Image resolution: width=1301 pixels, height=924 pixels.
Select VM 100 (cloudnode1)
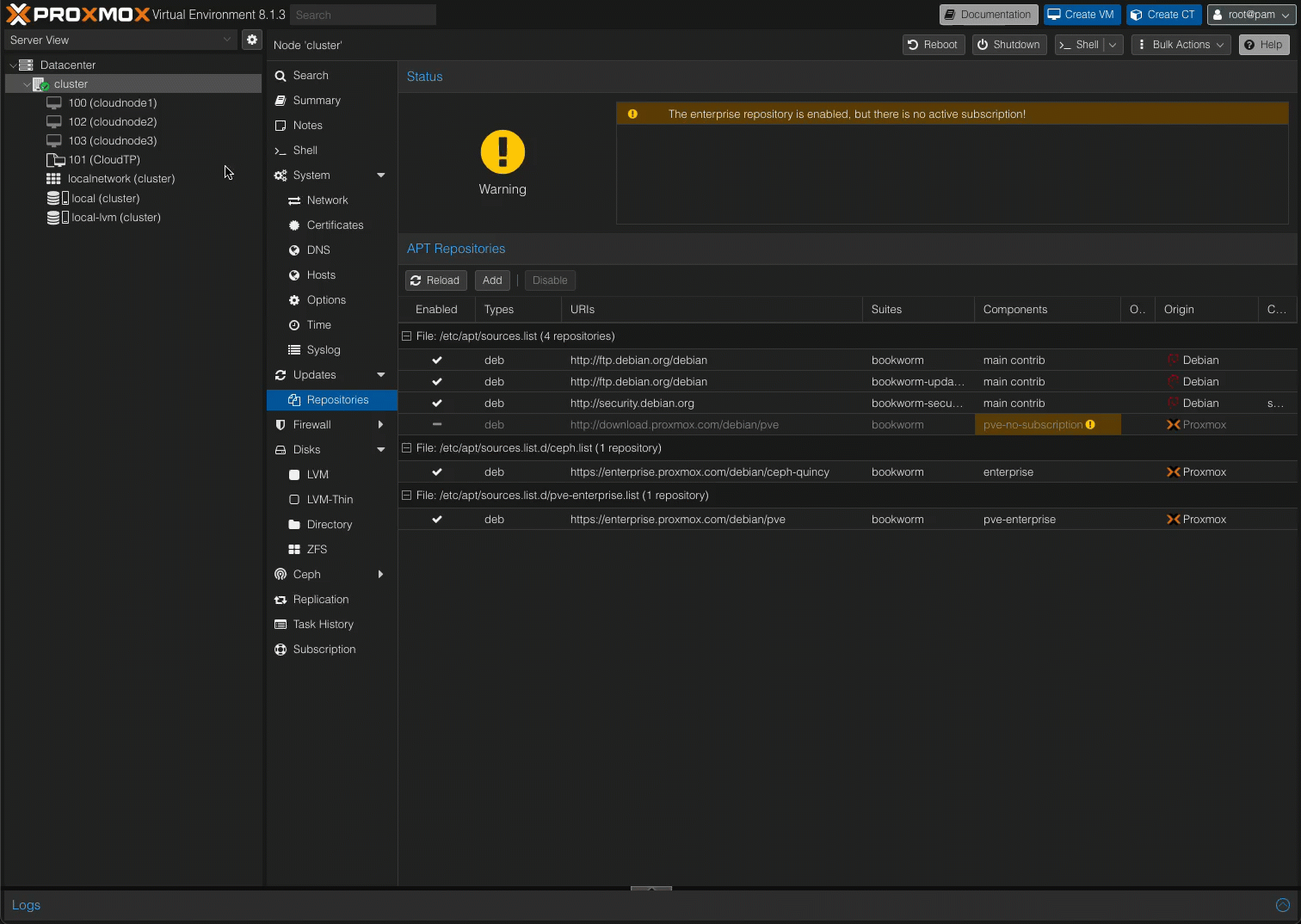pyautogui.click(x=113, y=103)
